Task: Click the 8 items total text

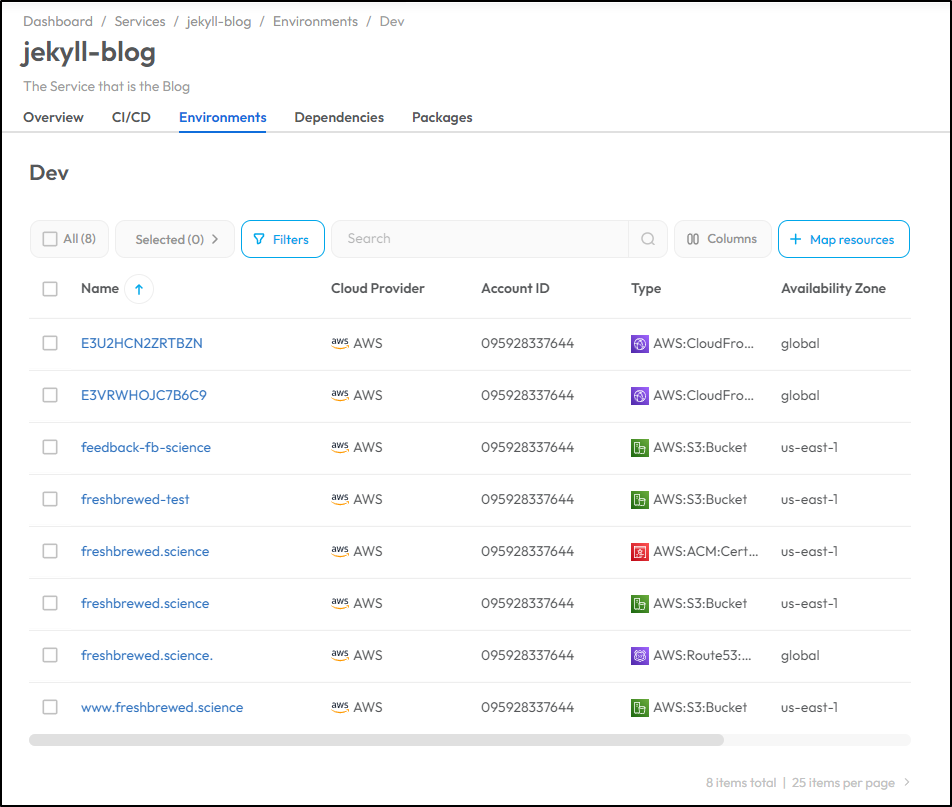Action: pyautogui.click(x=741, y=783)
